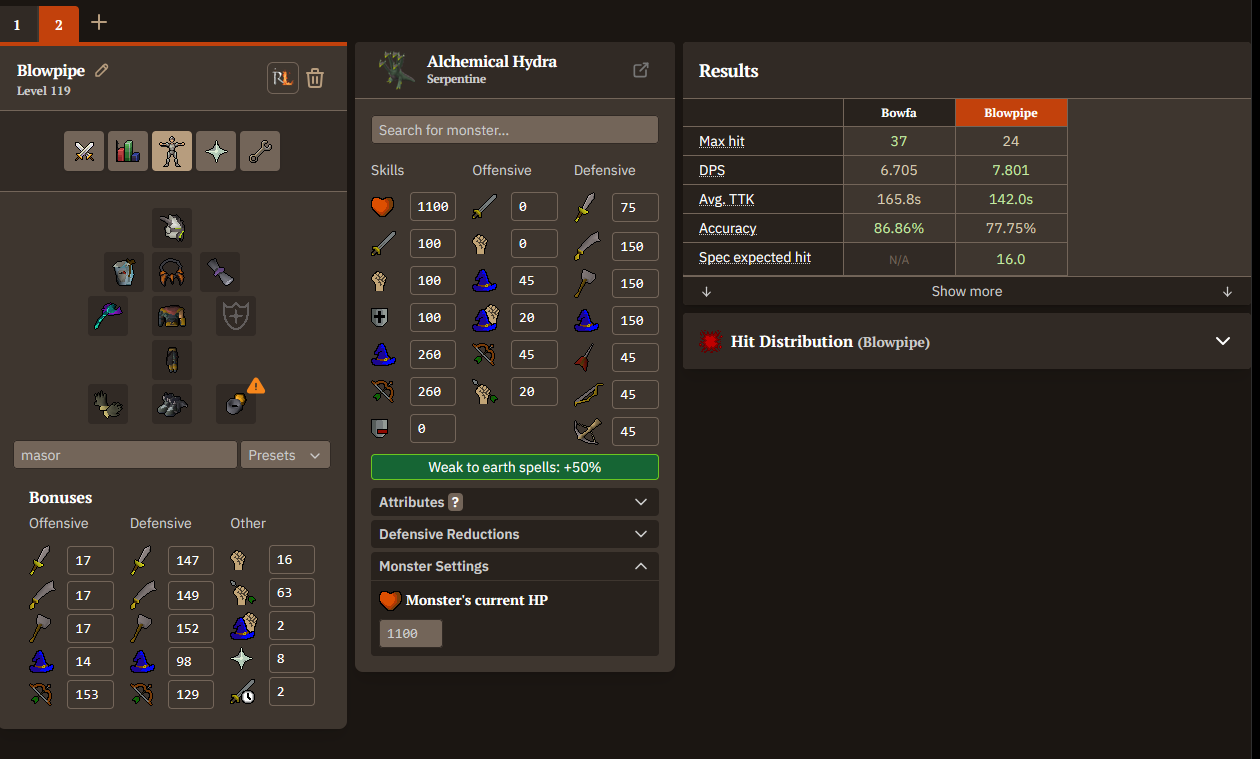Click the Max hit row label
1260x759 pixels.
coord(722,141)
